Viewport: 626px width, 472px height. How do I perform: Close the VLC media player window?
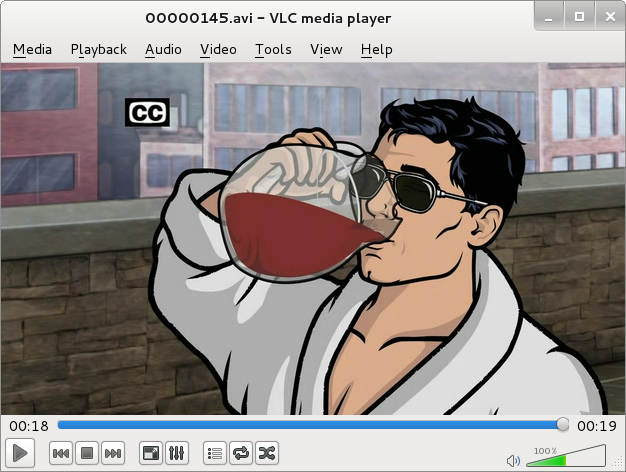coord(610,16)
